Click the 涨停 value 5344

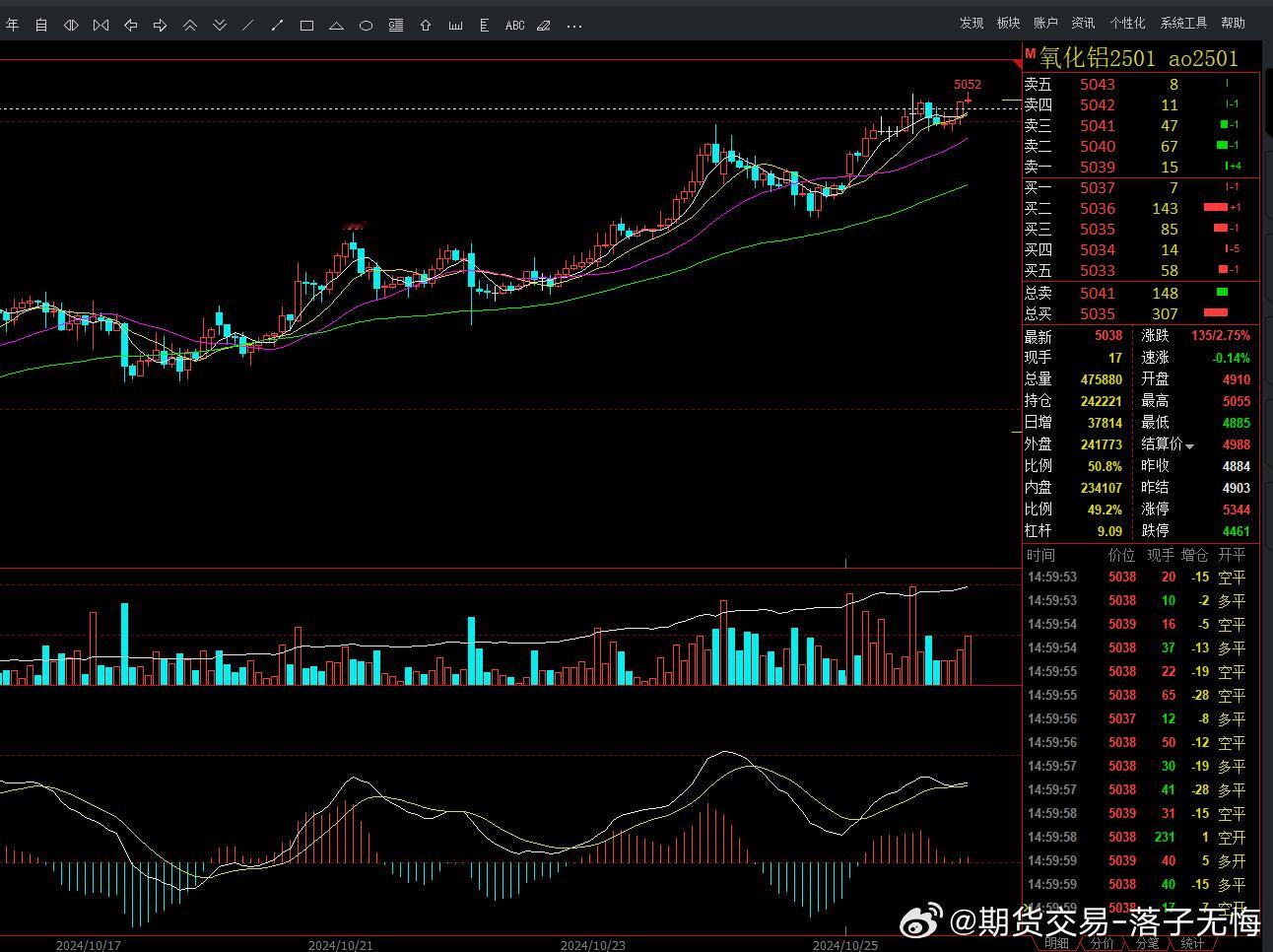pyautogui.click(x=1237, y=510)
